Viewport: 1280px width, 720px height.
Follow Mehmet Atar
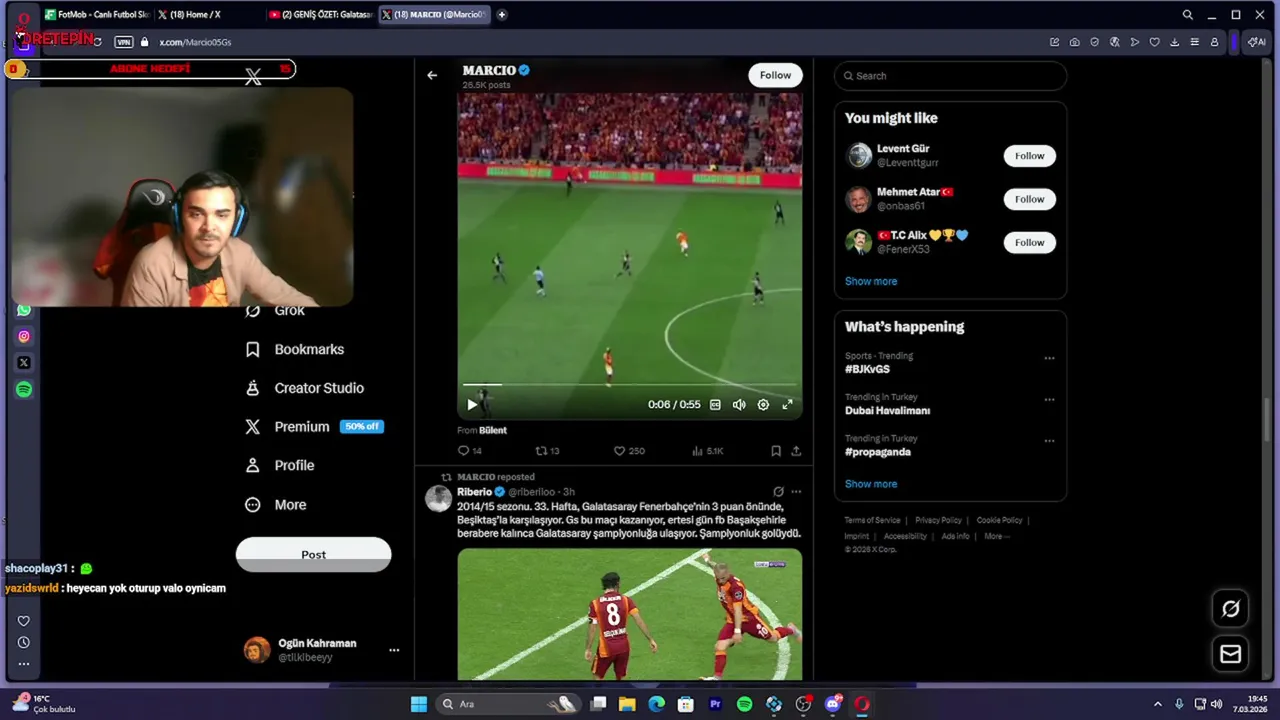coord(1029,199)
